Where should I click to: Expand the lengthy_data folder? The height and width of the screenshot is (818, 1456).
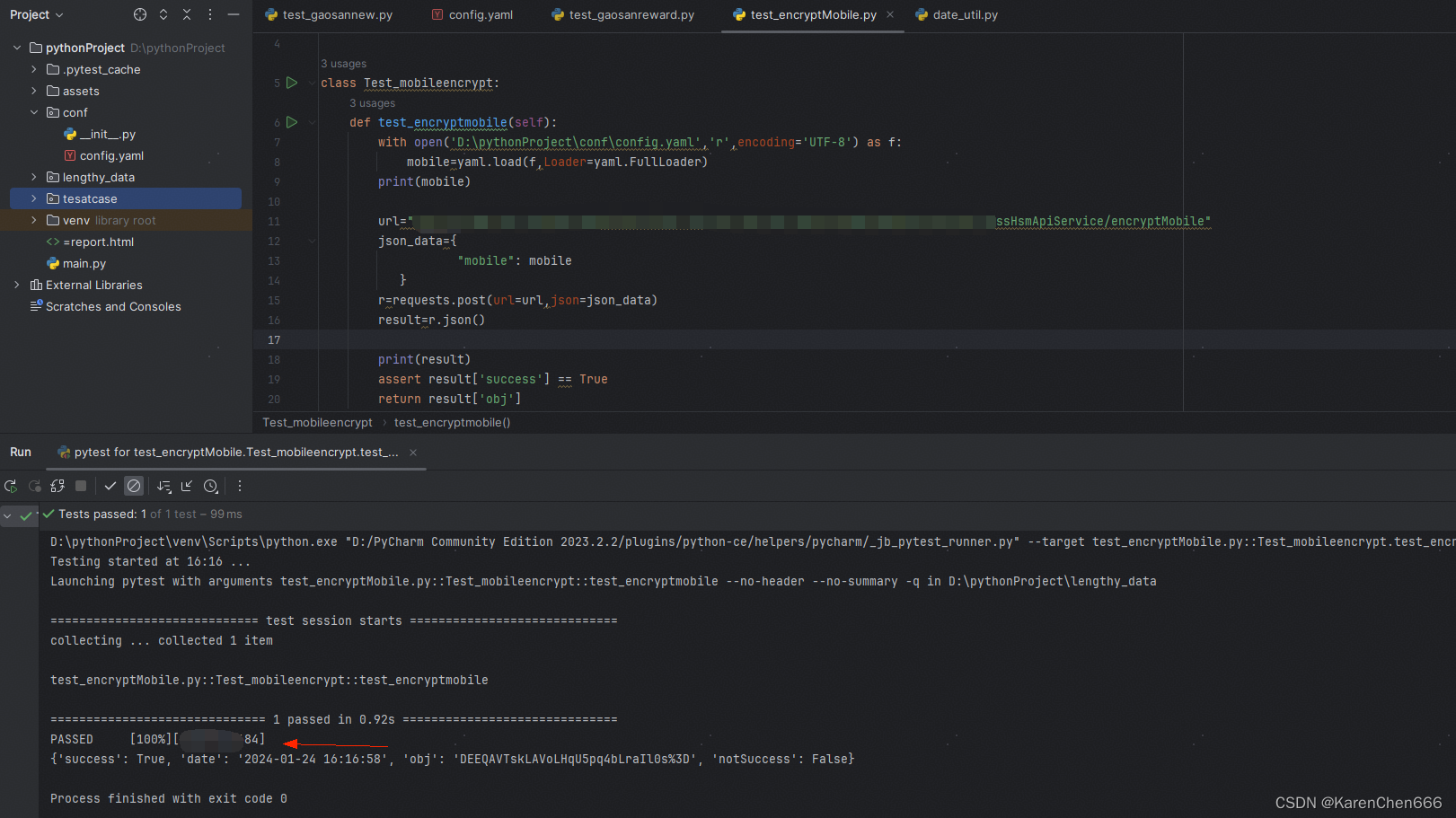[x=34, y=177]
